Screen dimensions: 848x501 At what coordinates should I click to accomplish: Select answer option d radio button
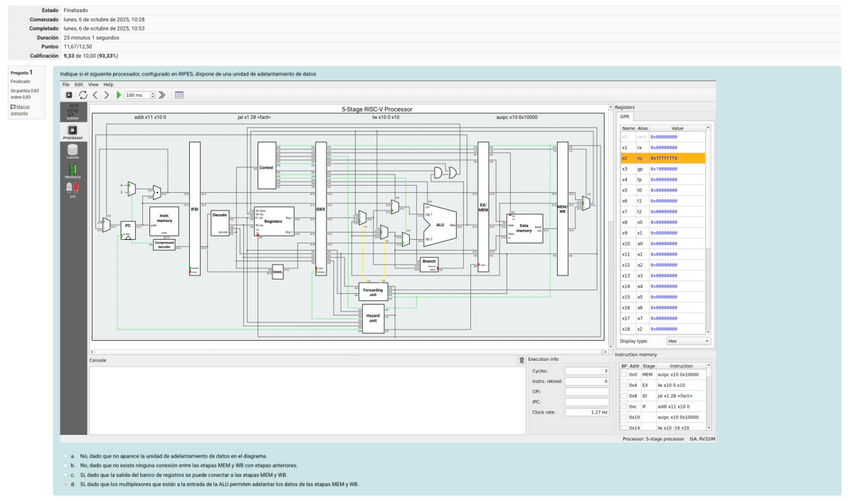(64, 484)
